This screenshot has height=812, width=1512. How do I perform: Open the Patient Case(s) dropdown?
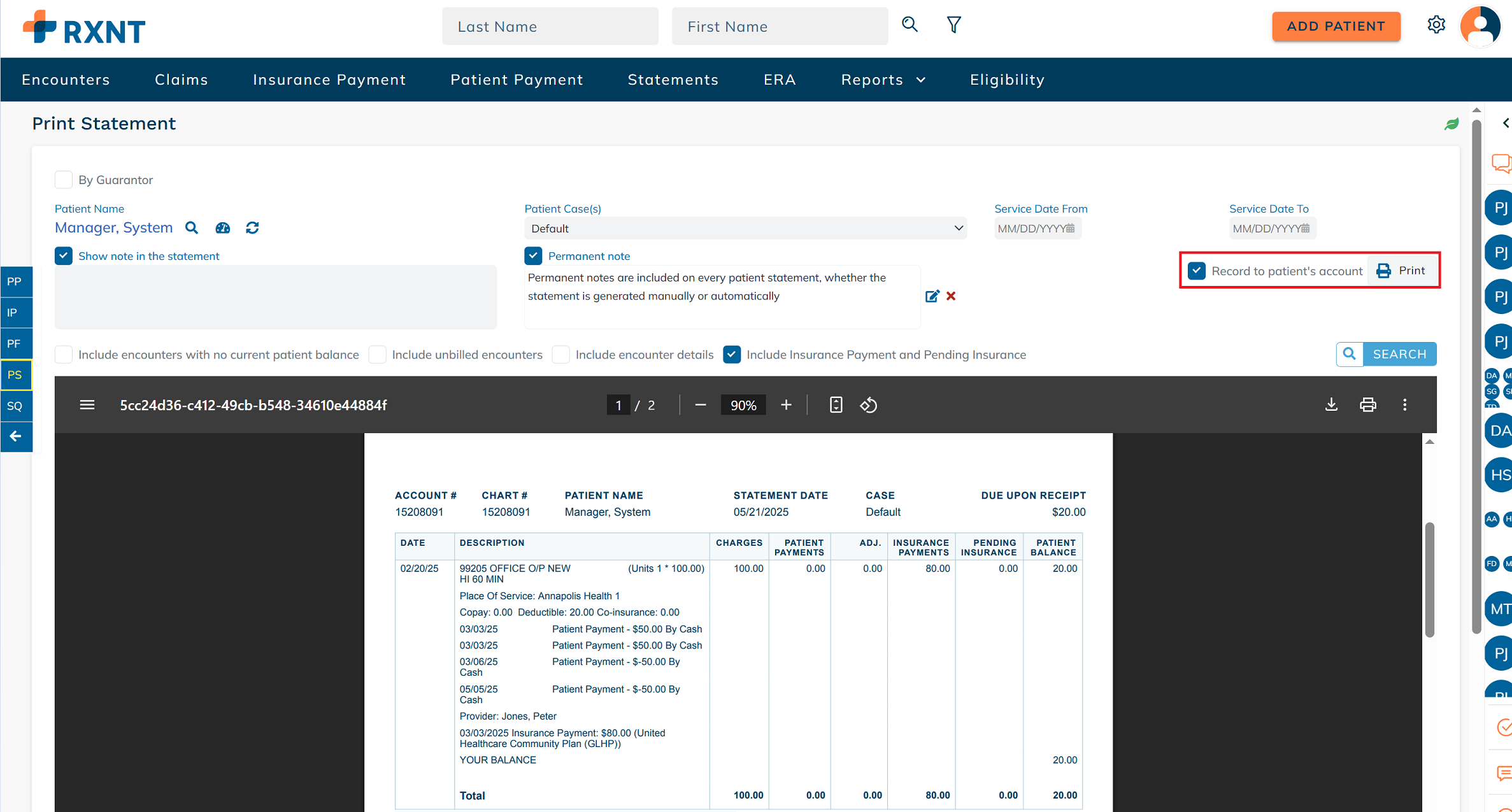[x=745, y=229]
